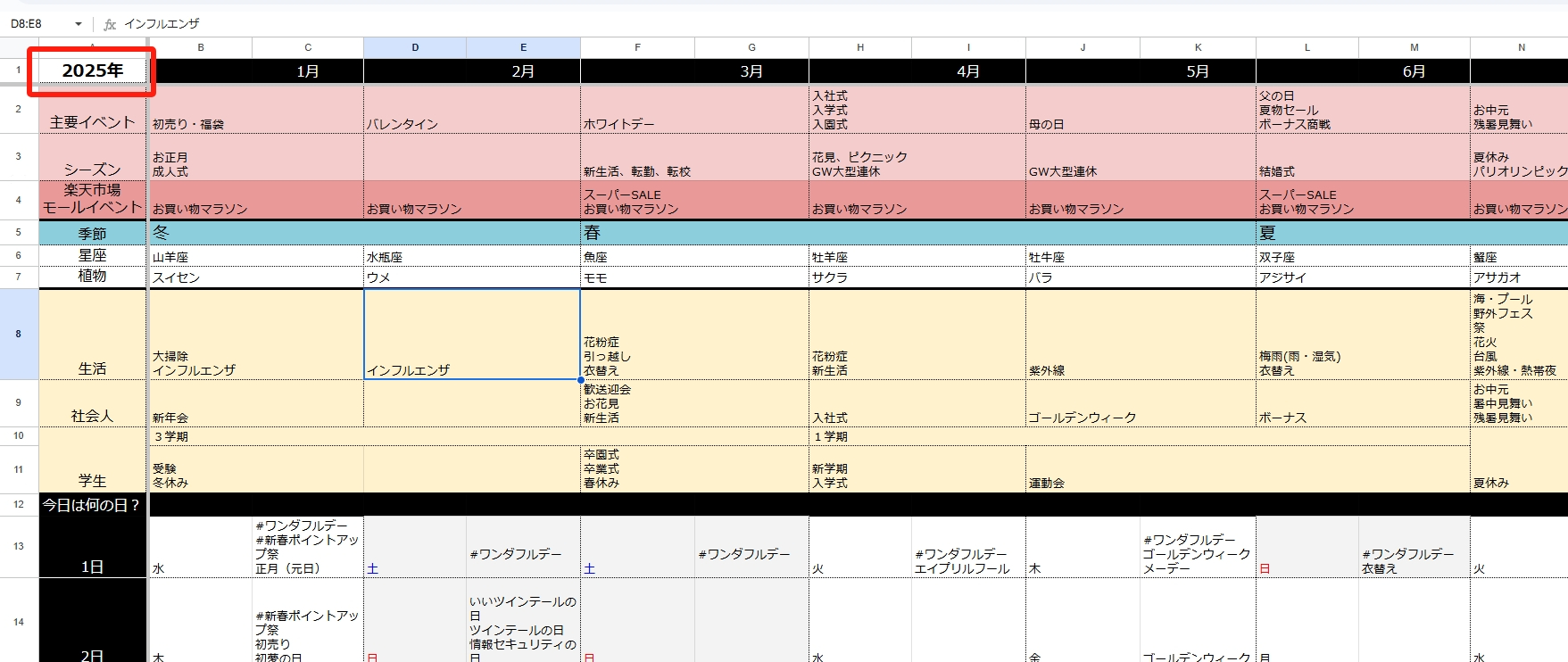Select column C header
Image resolution: width=1568 pixels, height=662 pixels.
tap(308, 47)
